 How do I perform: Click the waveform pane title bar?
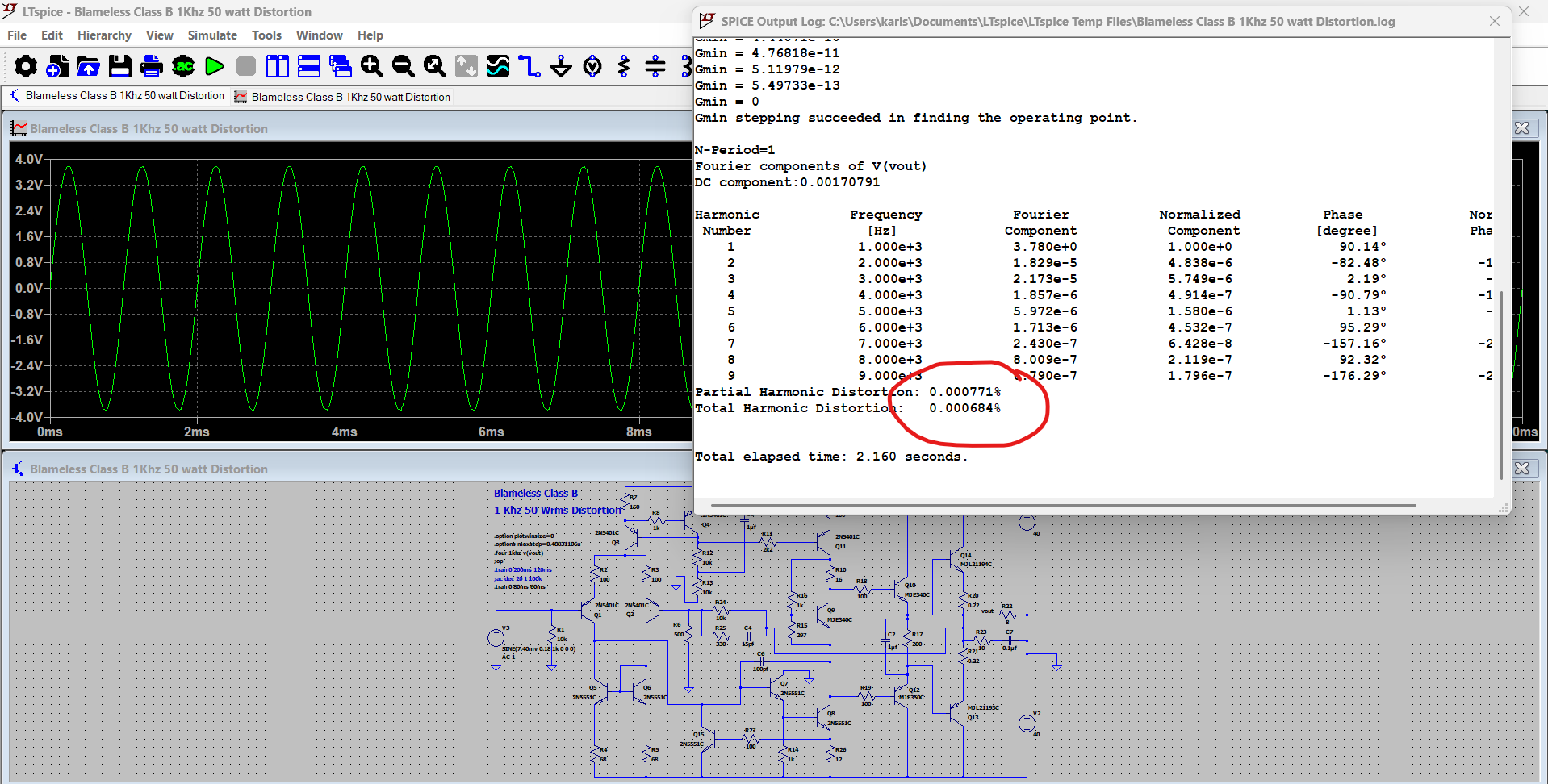tap(347, 128)
